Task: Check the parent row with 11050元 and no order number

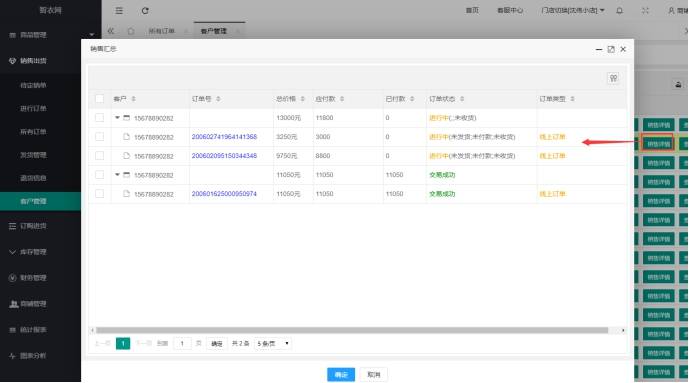Action: point(100,175)
